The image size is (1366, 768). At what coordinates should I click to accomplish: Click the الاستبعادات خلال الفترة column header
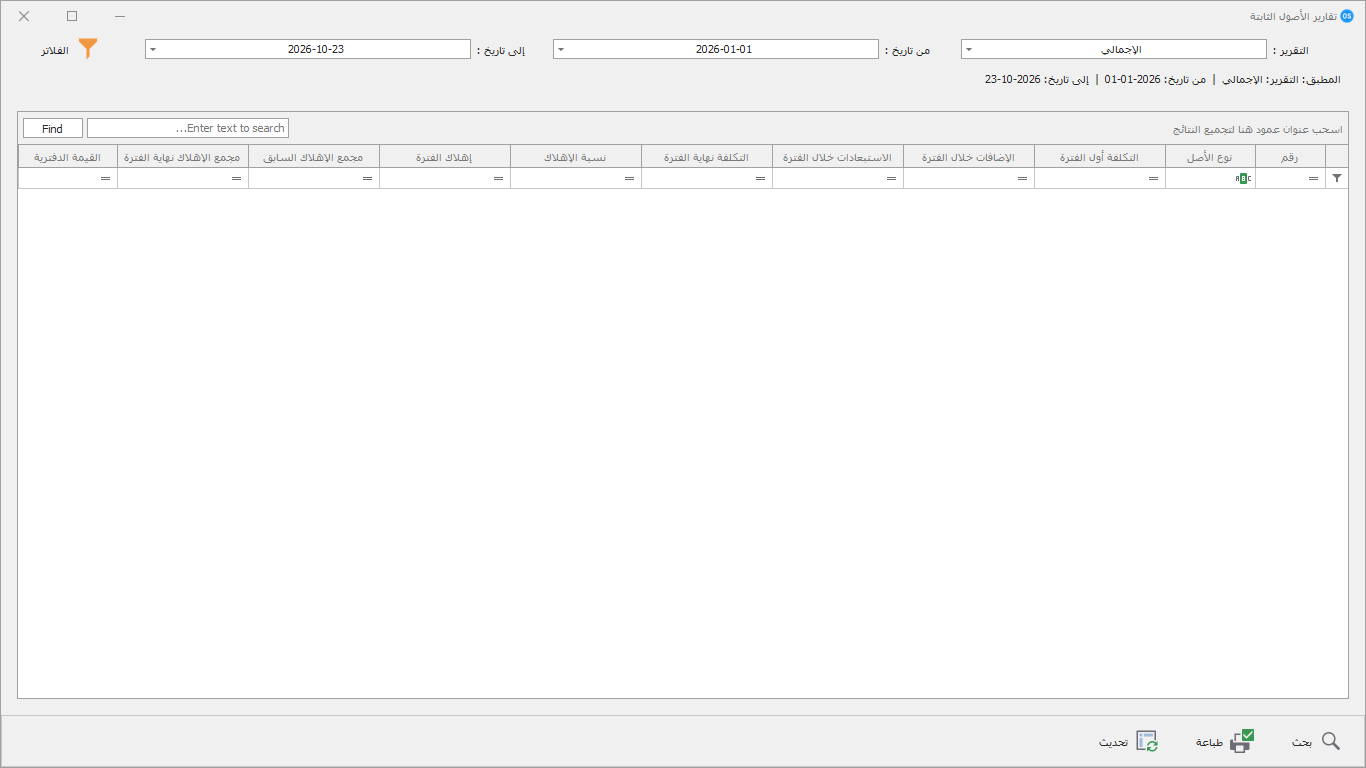[838, 157]
